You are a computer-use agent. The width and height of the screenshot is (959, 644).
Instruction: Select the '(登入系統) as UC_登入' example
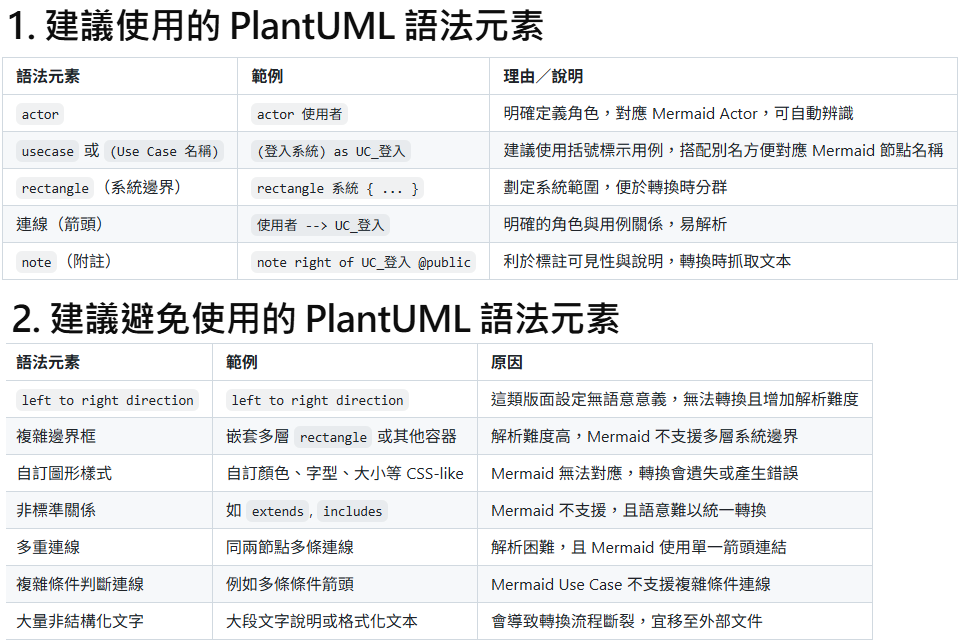click(331, 151)
